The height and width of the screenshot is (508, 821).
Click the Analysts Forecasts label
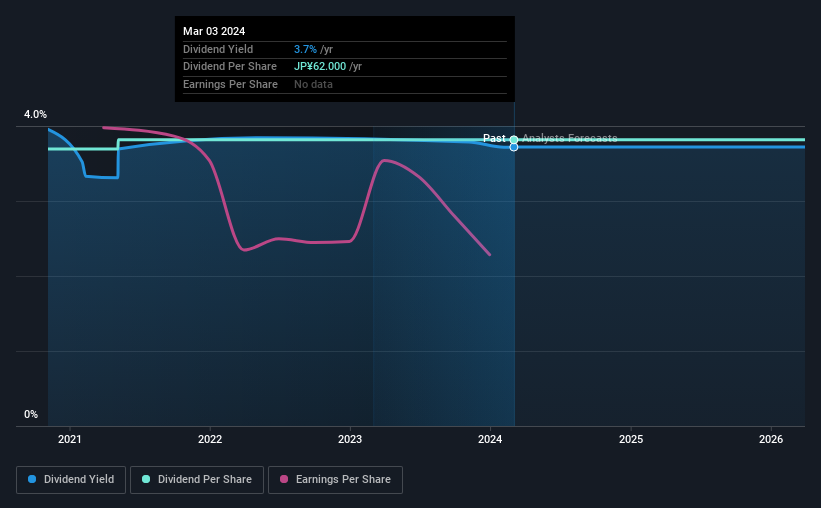(x=570, y=138)
